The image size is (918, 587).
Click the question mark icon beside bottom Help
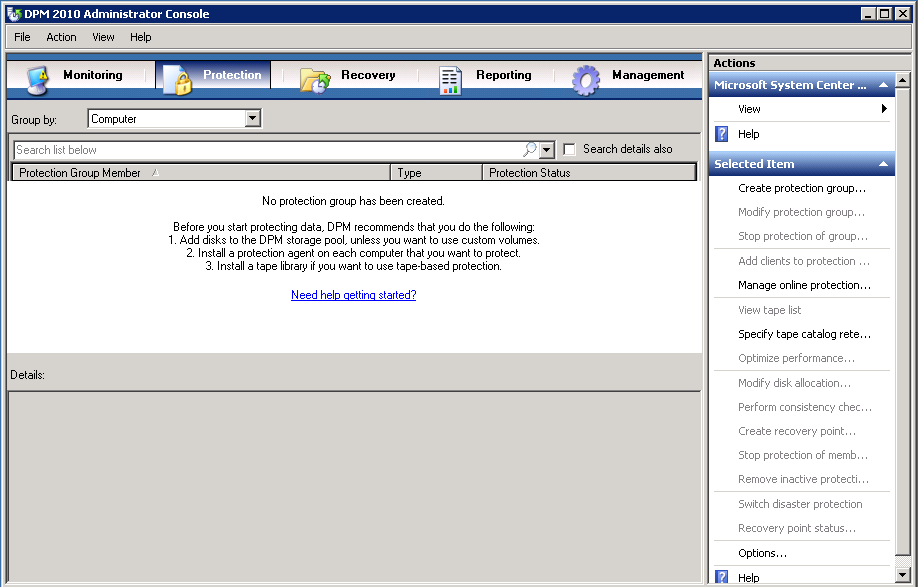[x=722, y=577]
